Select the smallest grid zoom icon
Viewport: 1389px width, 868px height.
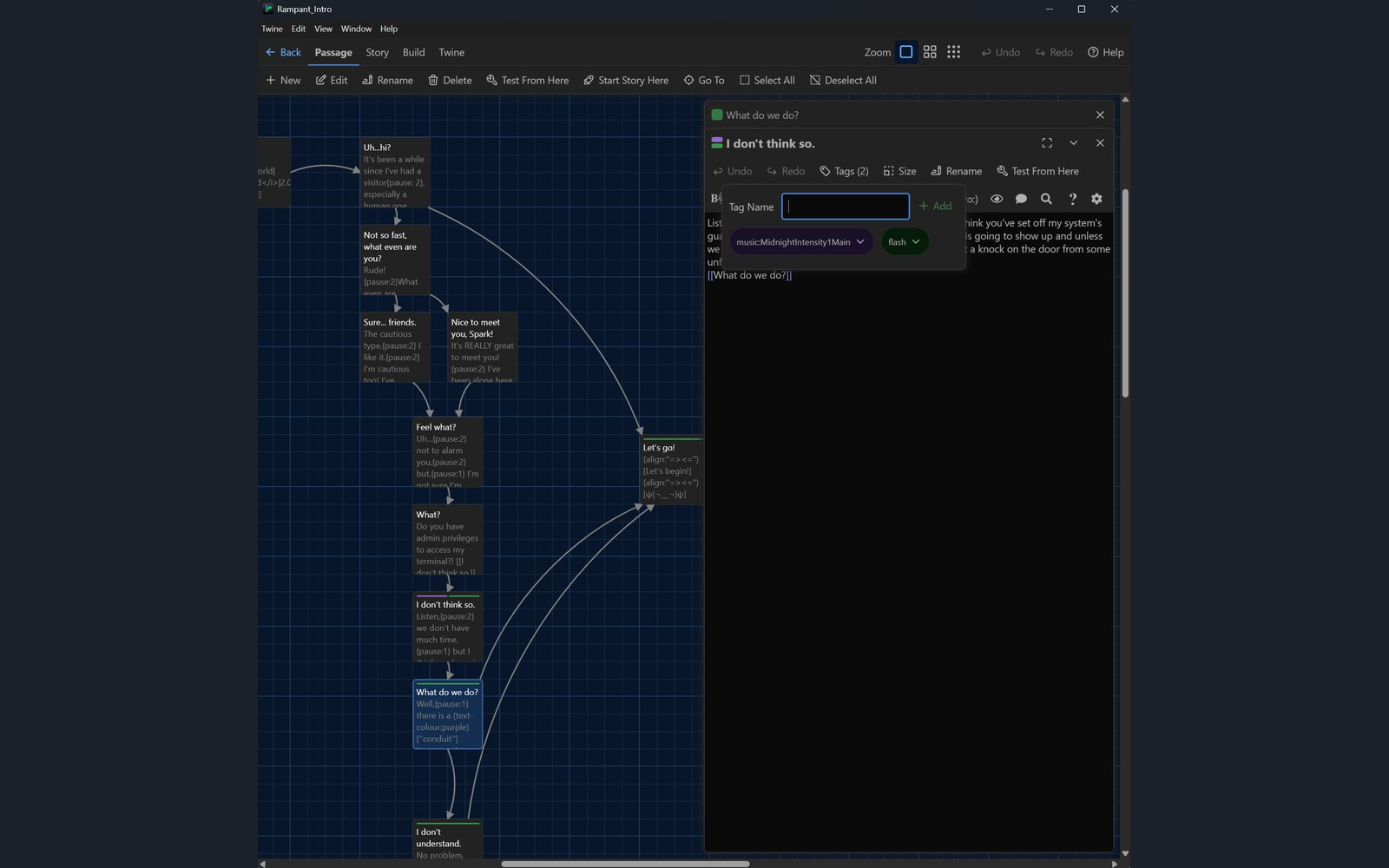tap(953, 52)
